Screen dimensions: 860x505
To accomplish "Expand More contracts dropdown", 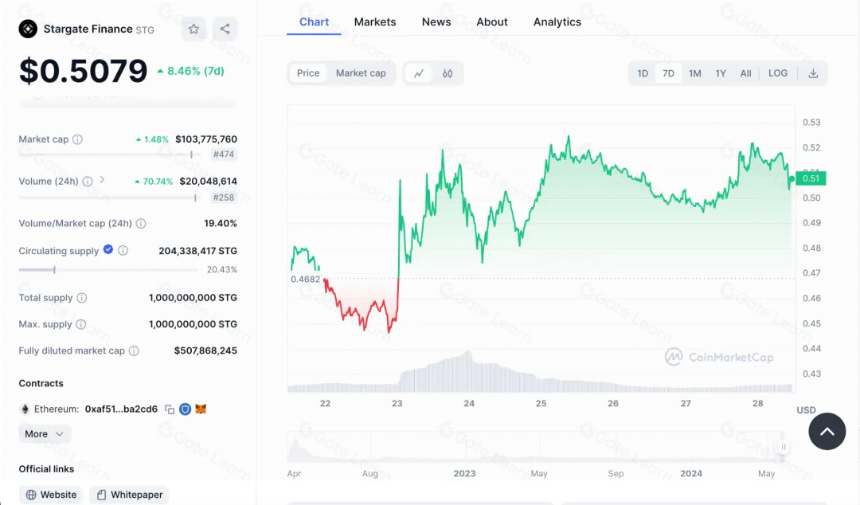I will coord(44,434).
